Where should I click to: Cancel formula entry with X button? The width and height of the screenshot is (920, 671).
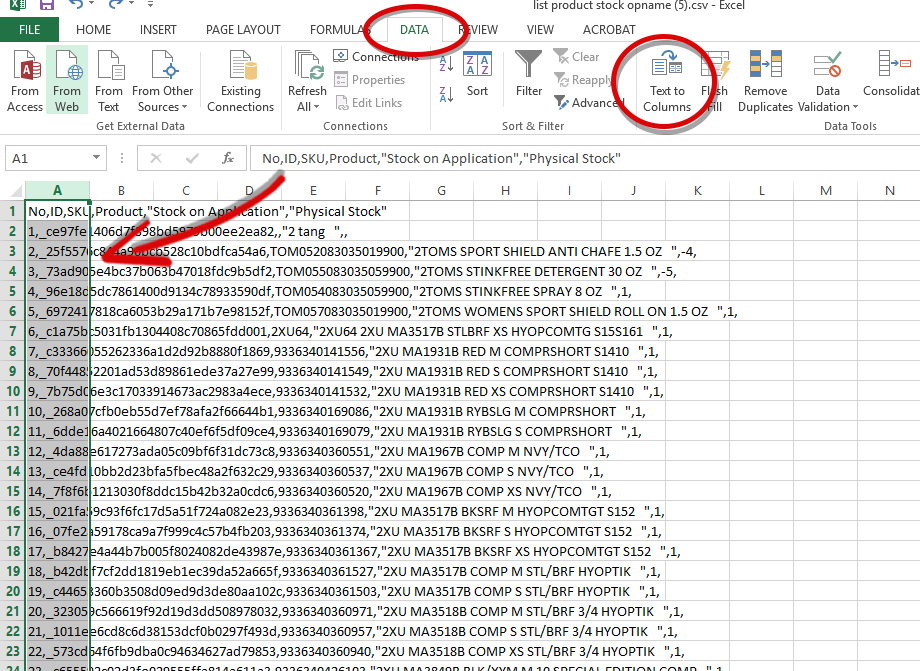pos(155,158)
